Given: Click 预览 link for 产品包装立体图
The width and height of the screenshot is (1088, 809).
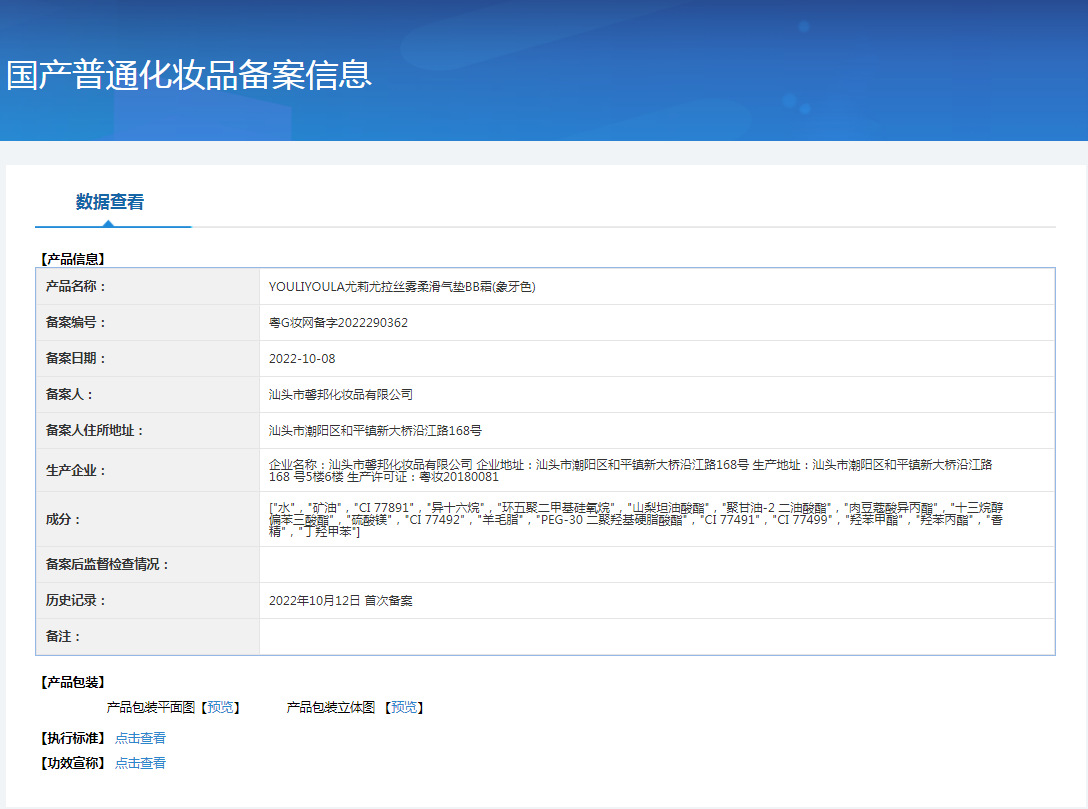Looking at the screenshot, I should (404, 707).
